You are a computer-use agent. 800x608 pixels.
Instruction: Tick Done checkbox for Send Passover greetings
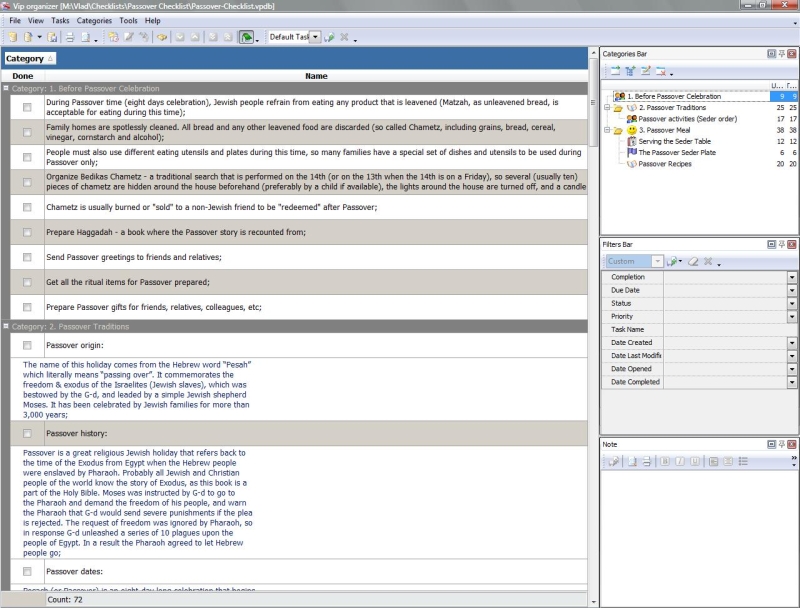pos(27,257)
